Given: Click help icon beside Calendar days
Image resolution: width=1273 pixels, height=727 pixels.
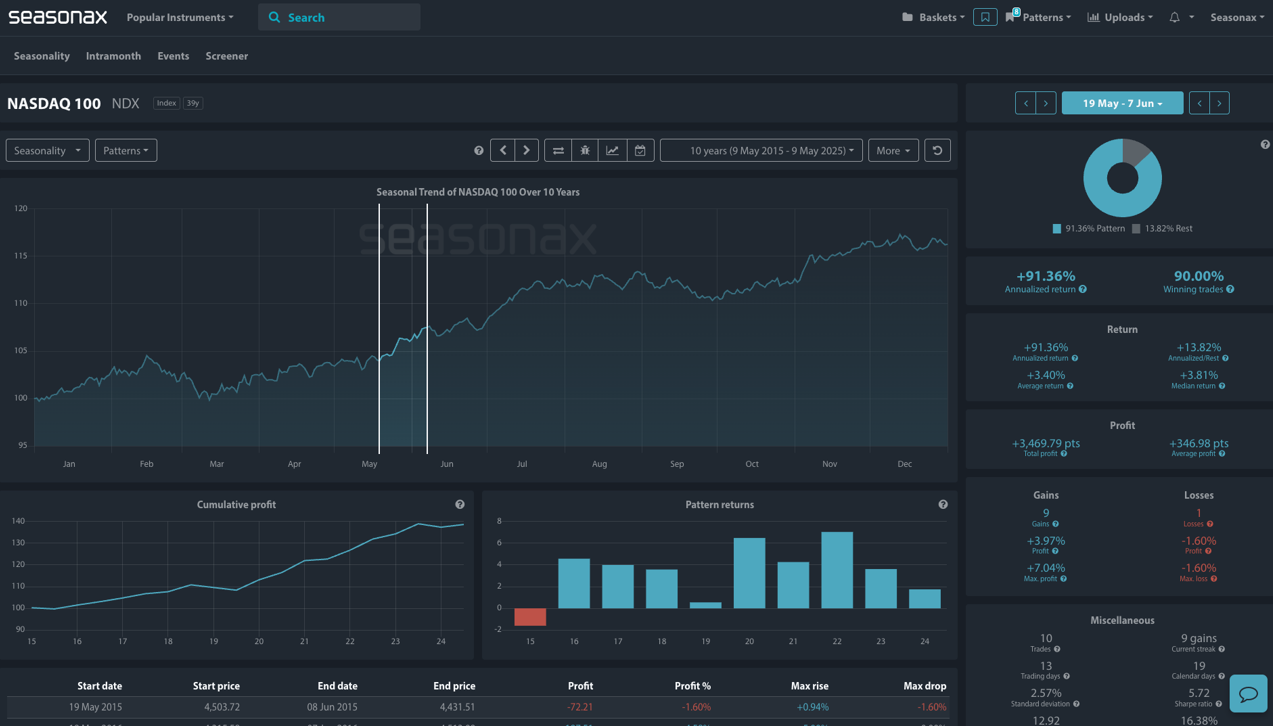Looking at the screenshot, I should [1222, 677].
